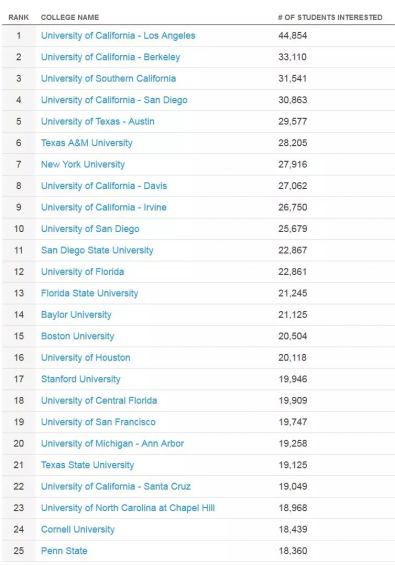Open University of California - Irvine link
This screenshot has height=565, width=395.
tap(103, 207)
